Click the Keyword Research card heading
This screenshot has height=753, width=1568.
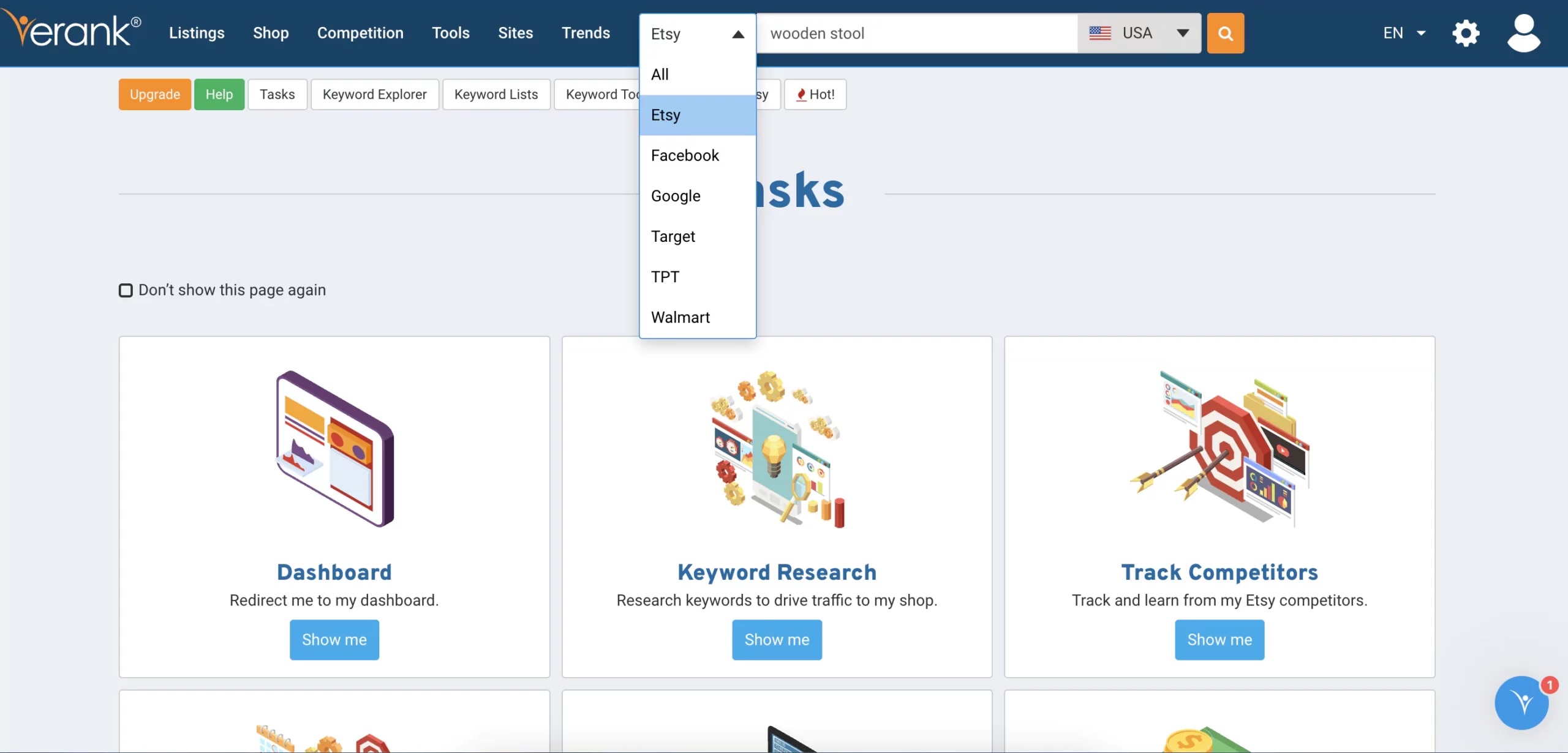pos(777,572)
